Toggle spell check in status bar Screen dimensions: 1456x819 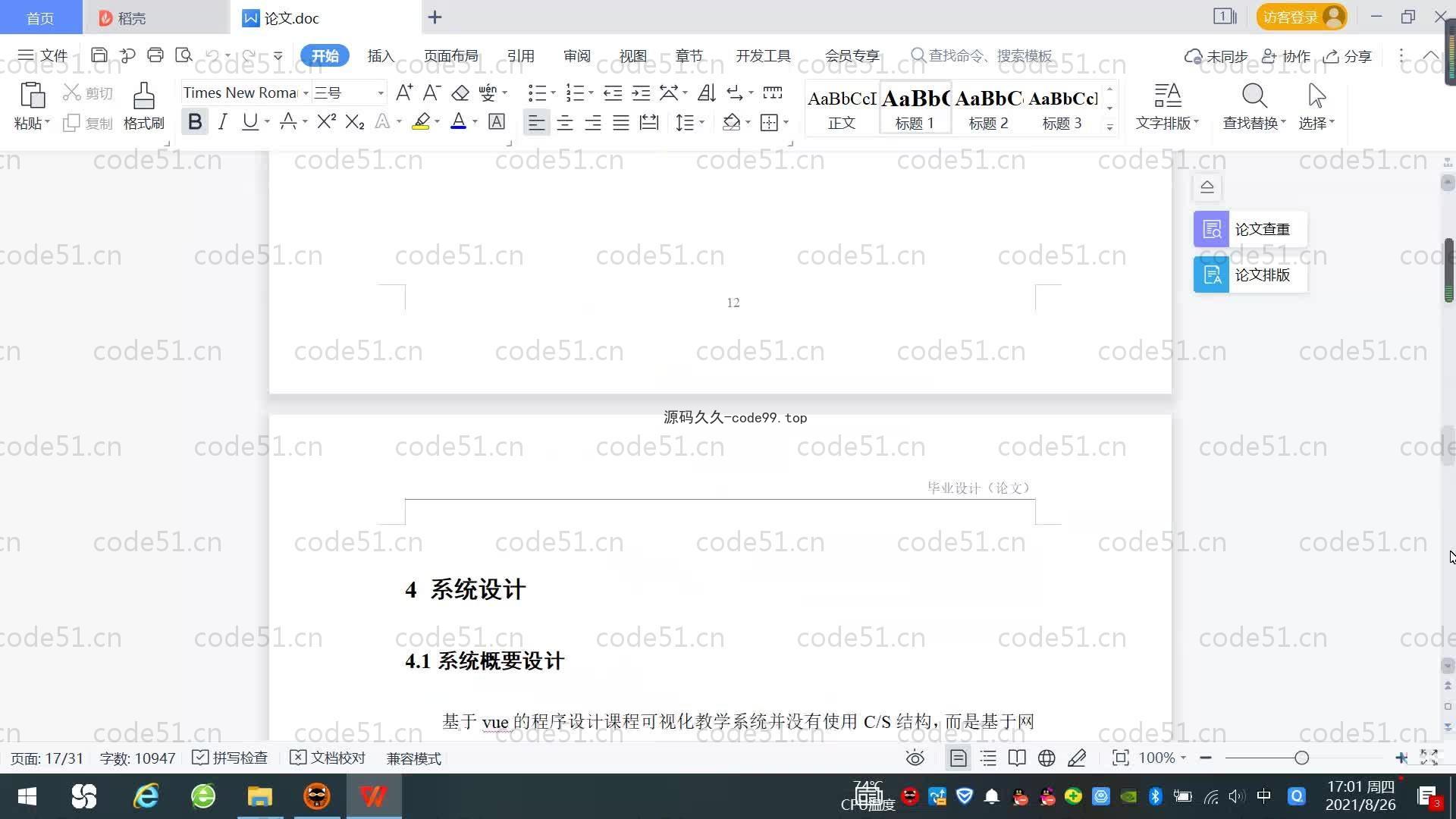230,758
